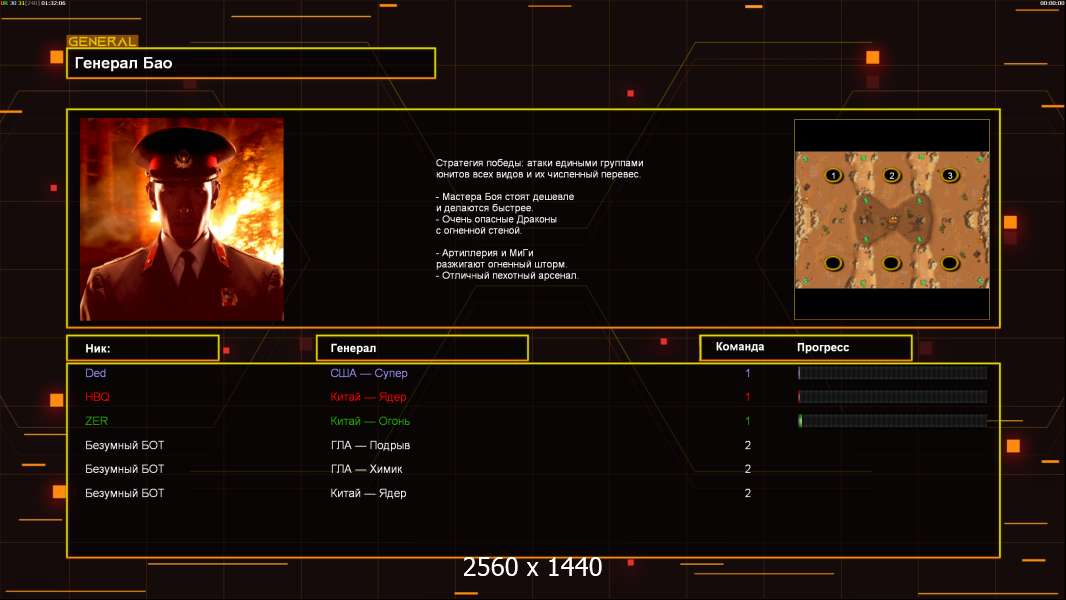Select the bottom-center empty start position on map
The width and height of the screenshot is (1066, 600).
click(x=892, y=263)
